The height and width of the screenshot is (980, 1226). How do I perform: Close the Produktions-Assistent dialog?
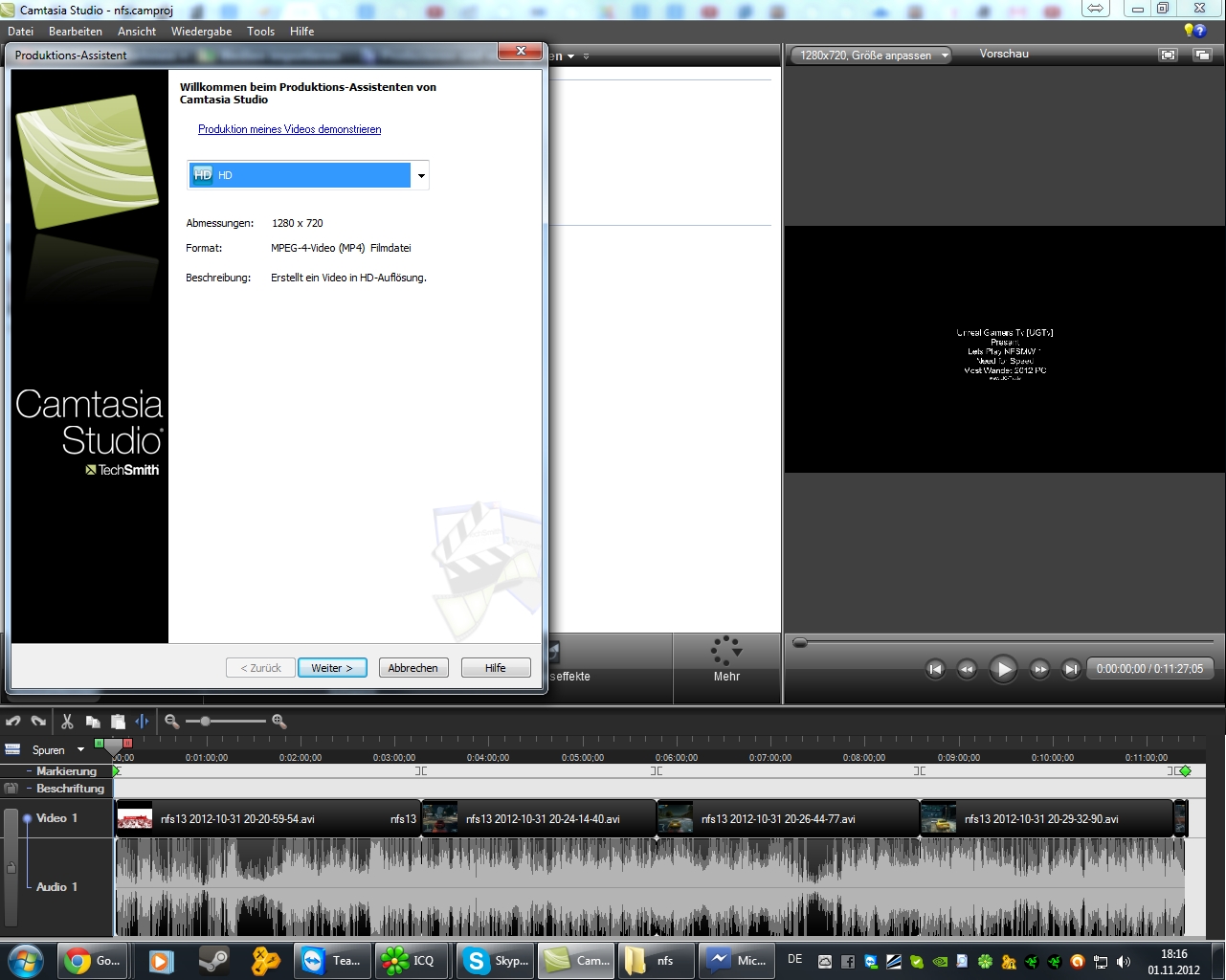coord(521,52)
